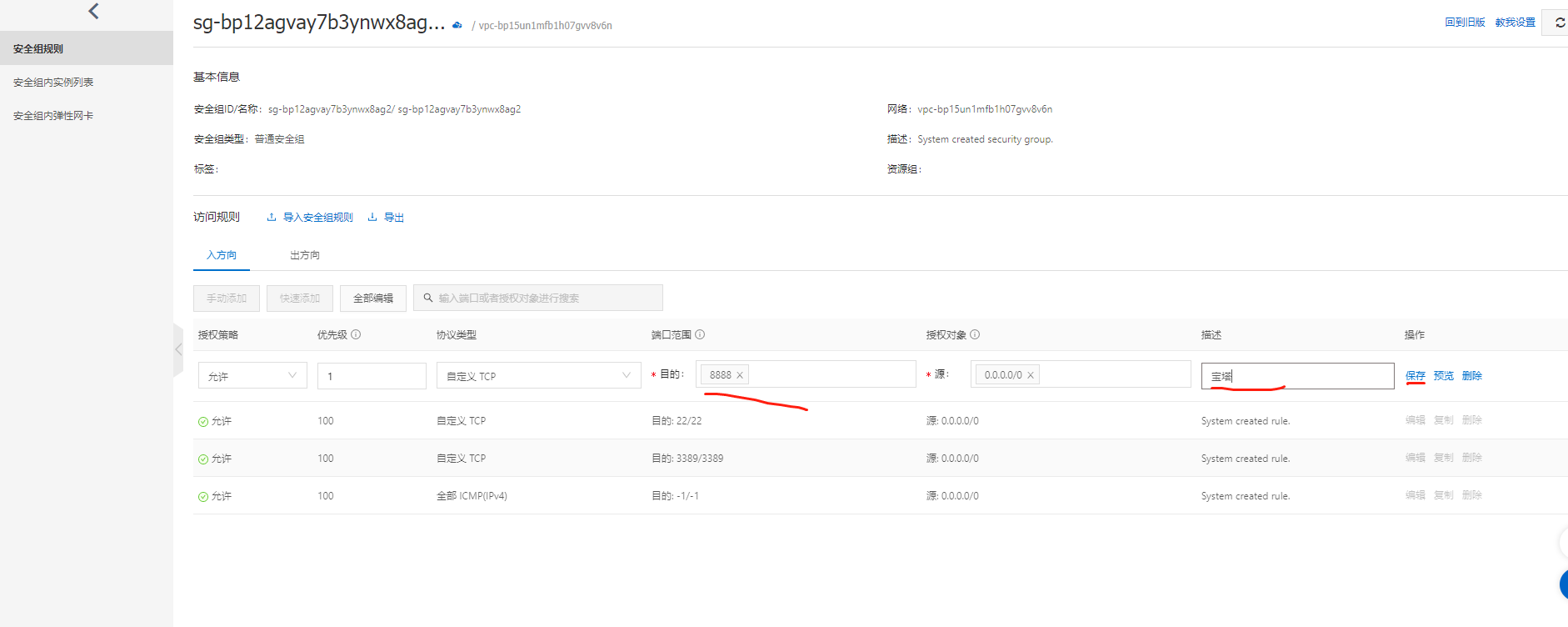Click 删除 in the 3389/3389 rule row
1568x627 pixels.
[x=1472, y=458]
